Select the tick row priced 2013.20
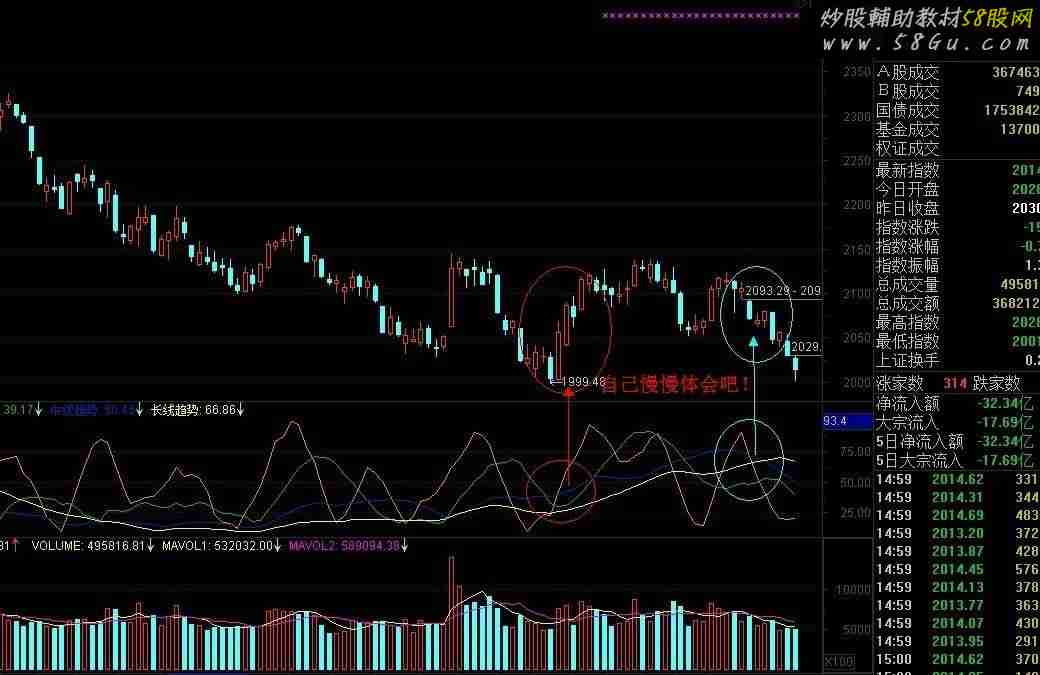Viewport: 1040px width, 675px height. tap(958, 533)
